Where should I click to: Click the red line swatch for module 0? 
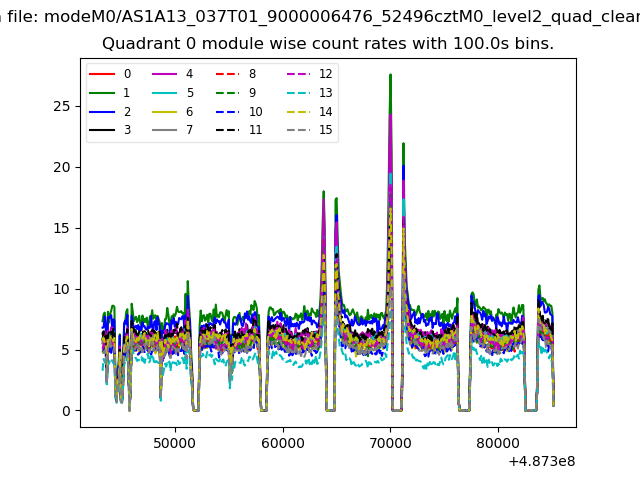102,74
